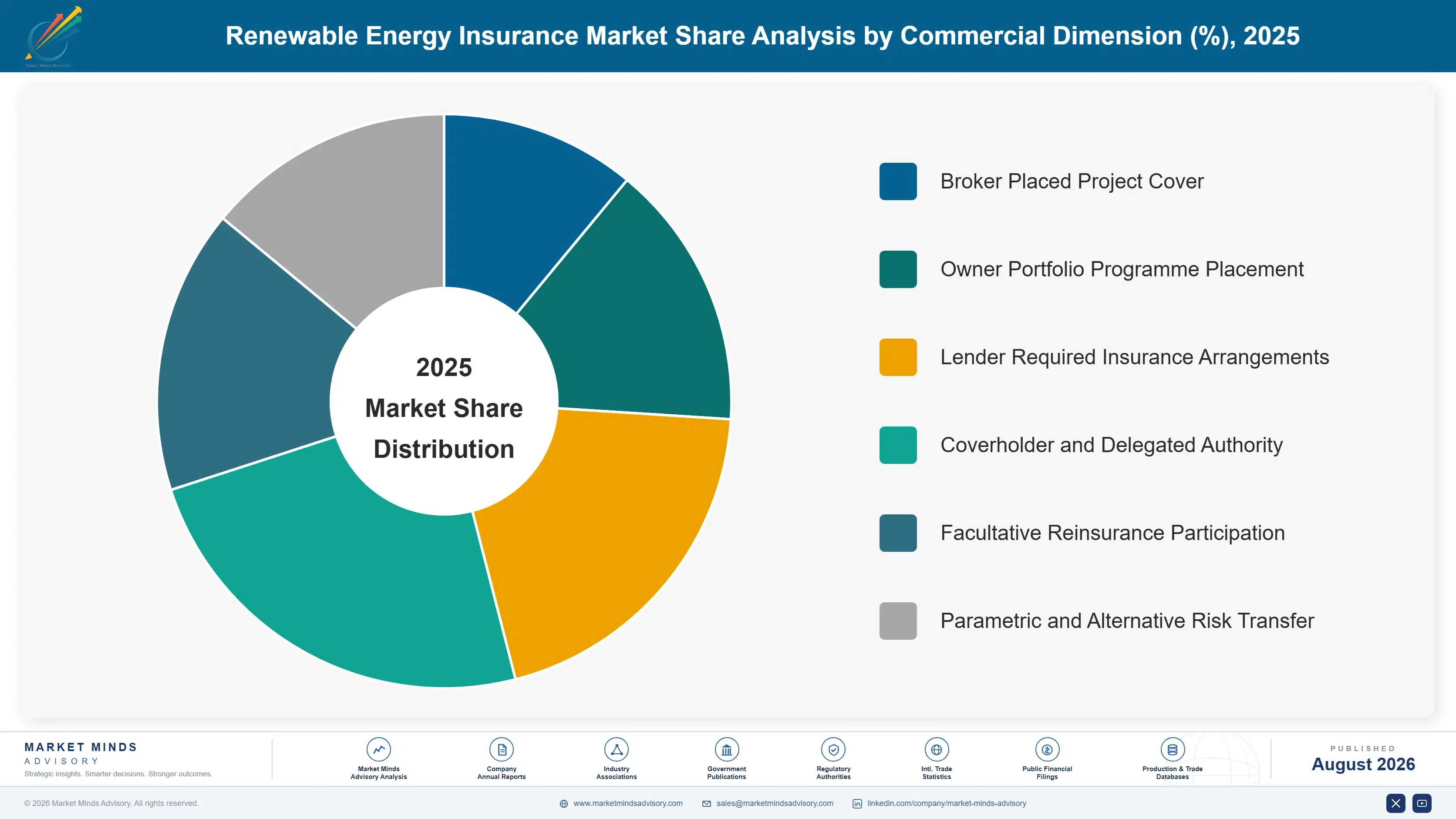Viewport: 1456px width, 819px height.
Task: Click the Regulatory Authorities shield icon
Action: [833, 749]
